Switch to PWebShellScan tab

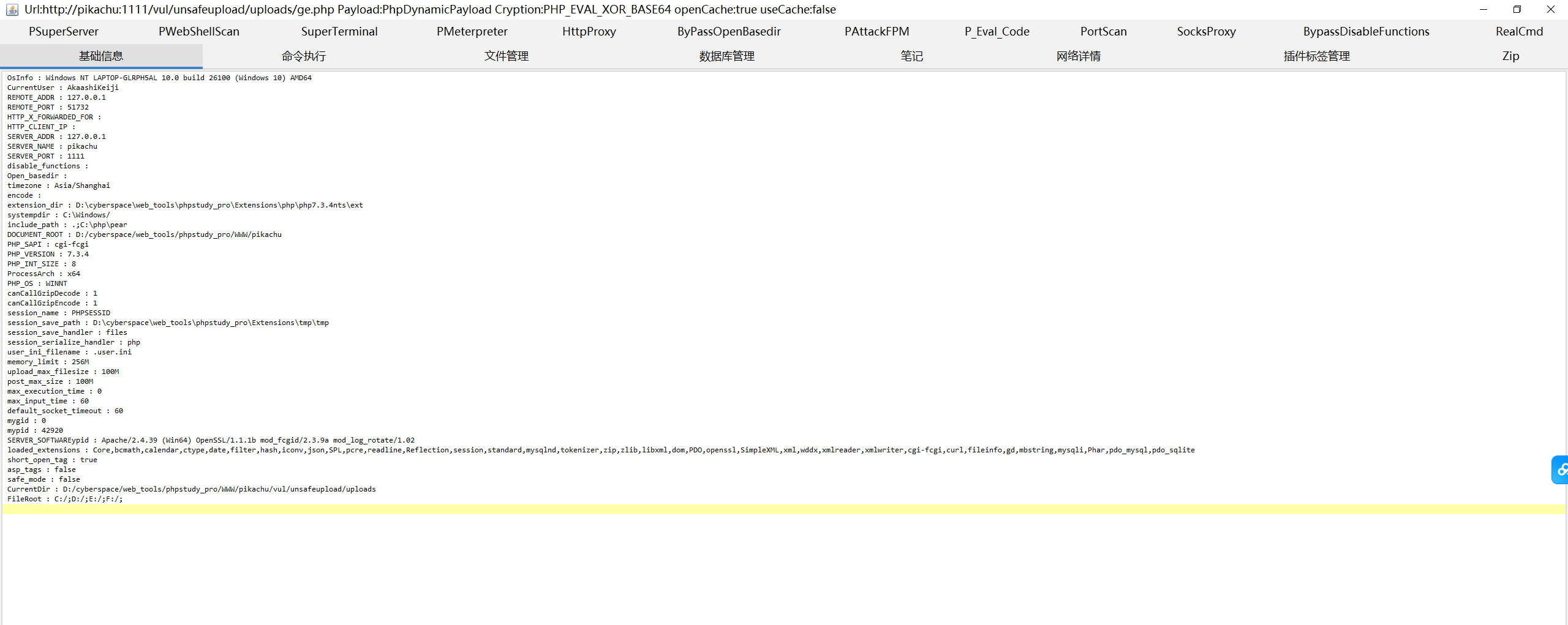coord(199,32)
